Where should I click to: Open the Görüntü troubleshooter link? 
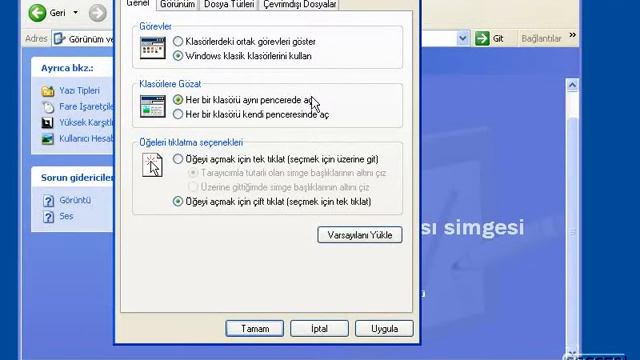tap(75, 200)
